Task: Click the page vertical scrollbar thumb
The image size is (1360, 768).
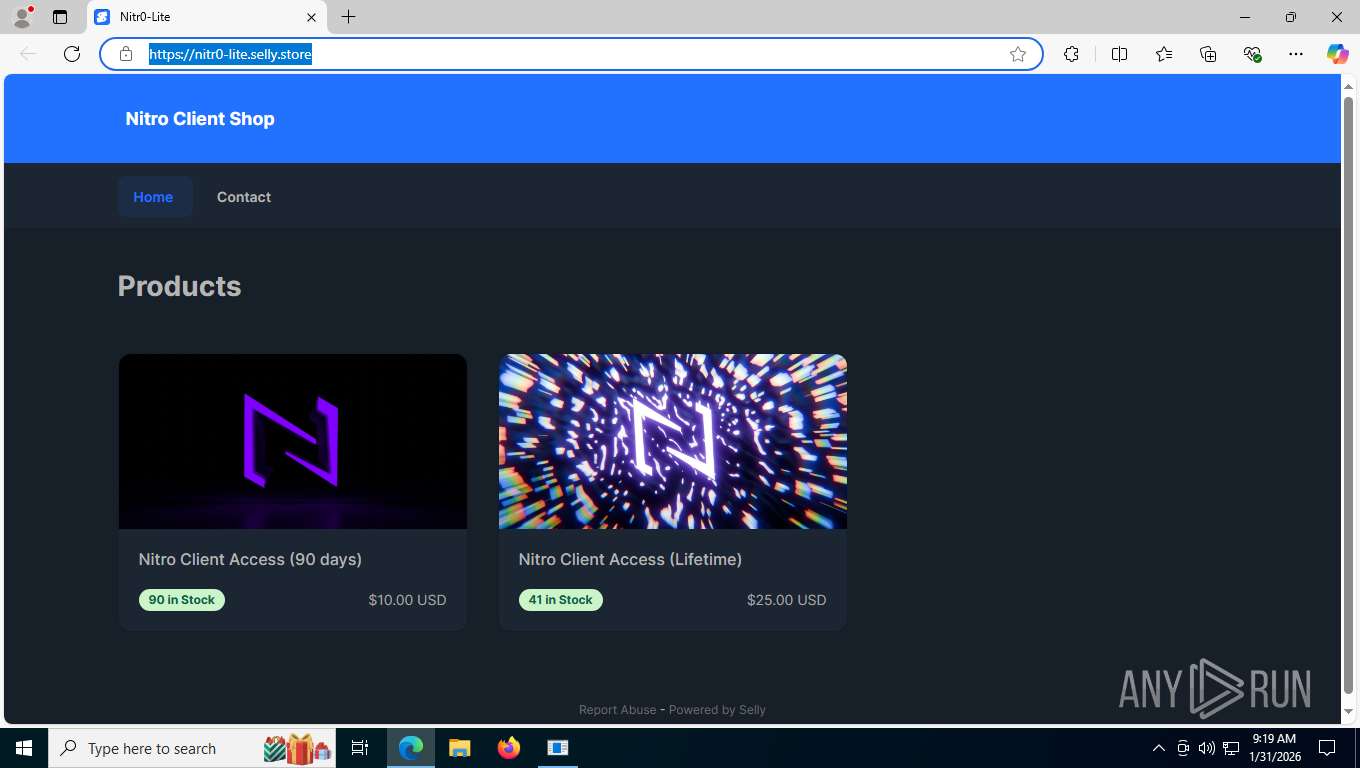Action: tap(1348, 395)
